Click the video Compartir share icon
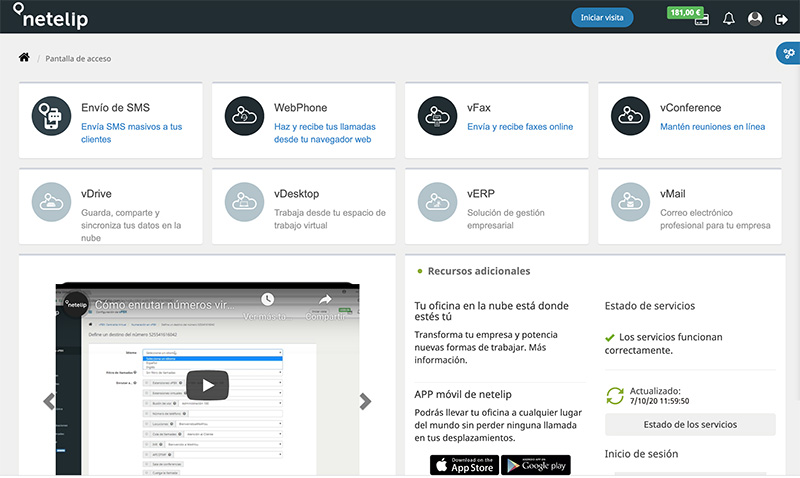 [325, 299]
